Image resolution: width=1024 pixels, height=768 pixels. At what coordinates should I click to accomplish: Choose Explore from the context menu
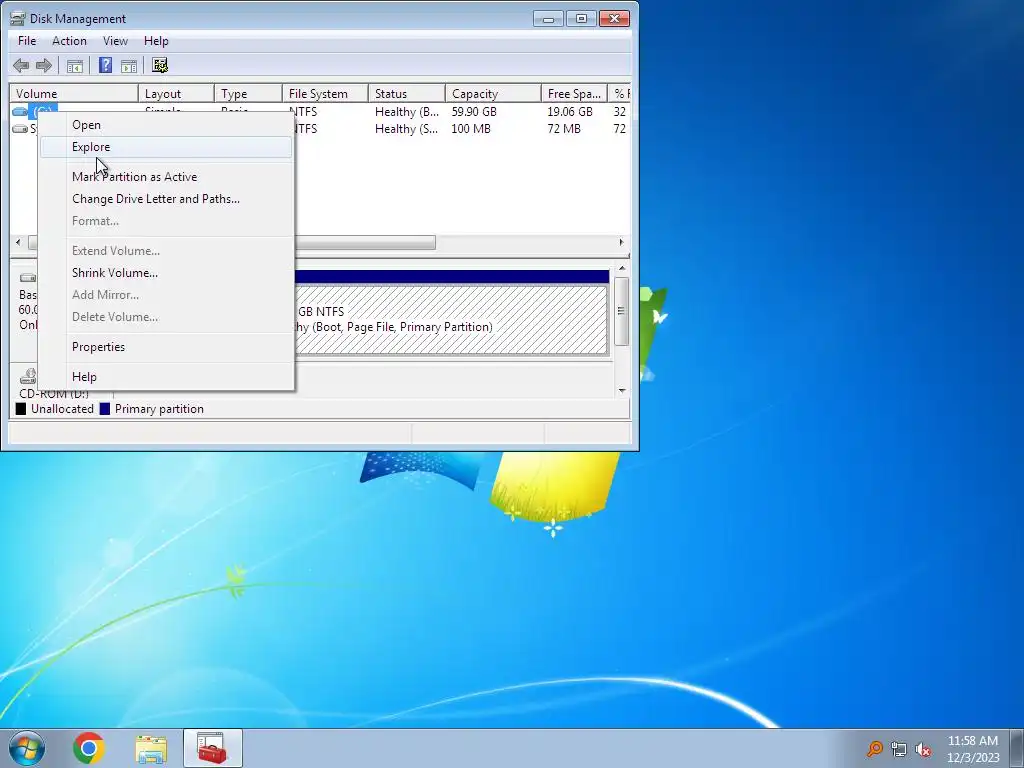pos(166,147)
